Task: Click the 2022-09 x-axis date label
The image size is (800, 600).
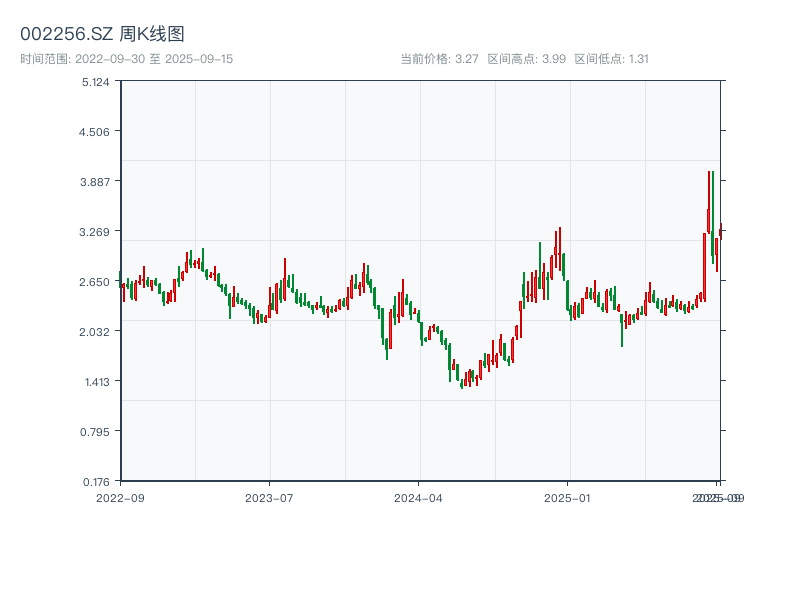Action: tap(120, 497)
